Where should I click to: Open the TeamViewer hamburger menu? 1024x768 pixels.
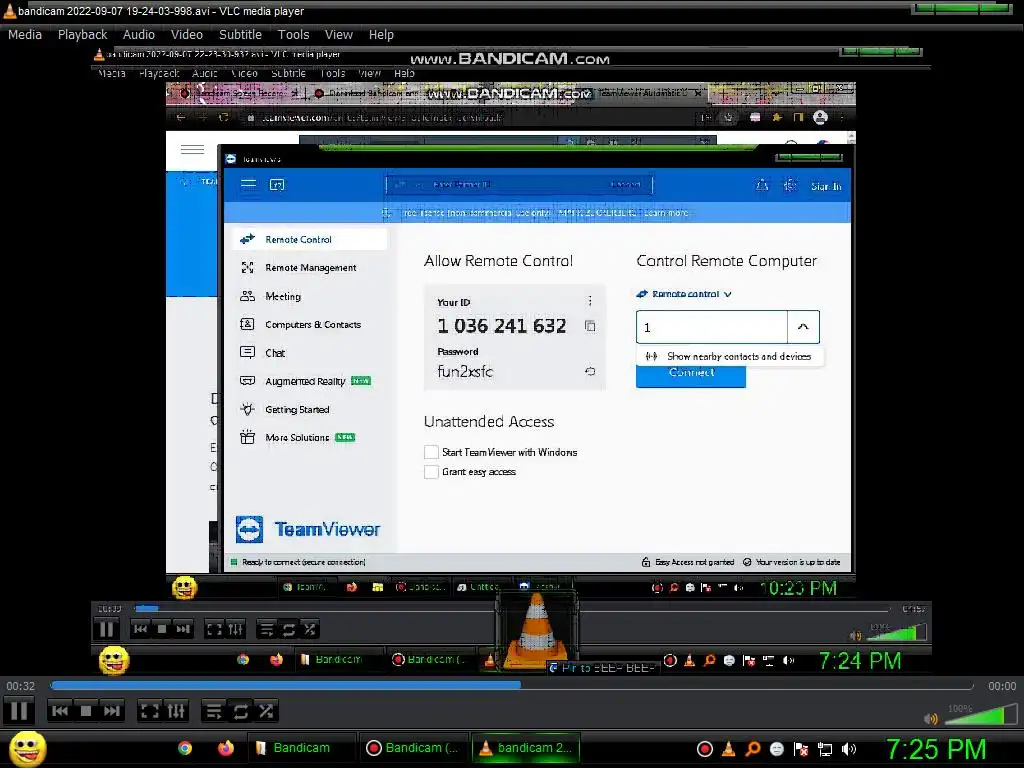(248, 184)
